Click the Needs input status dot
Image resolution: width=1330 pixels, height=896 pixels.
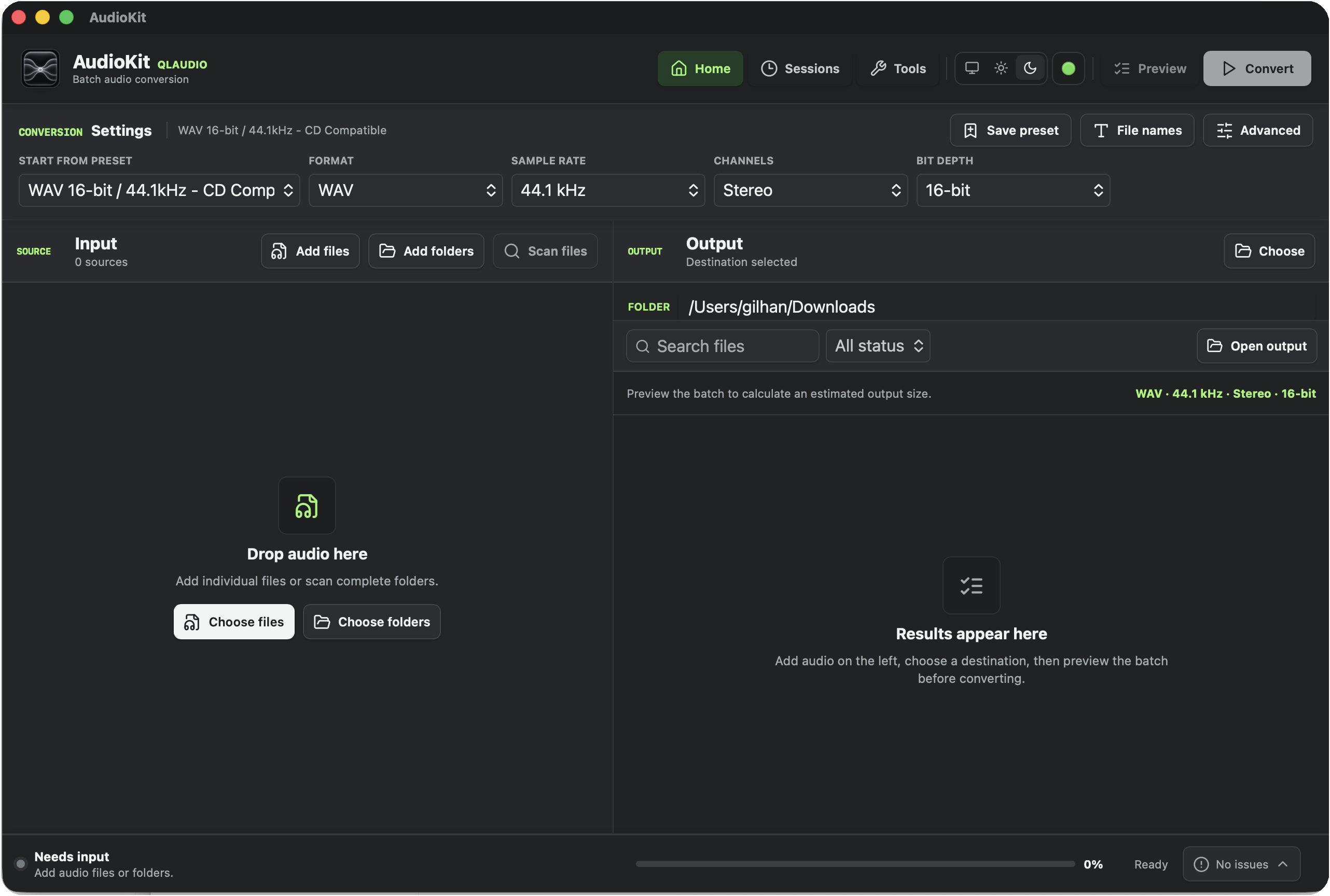(21, 863)
